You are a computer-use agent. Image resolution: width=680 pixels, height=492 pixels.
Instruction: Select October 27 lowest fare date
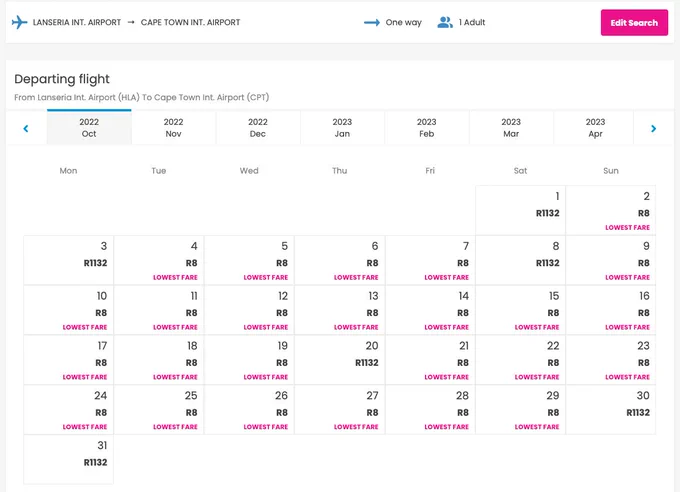coord(340,410)
